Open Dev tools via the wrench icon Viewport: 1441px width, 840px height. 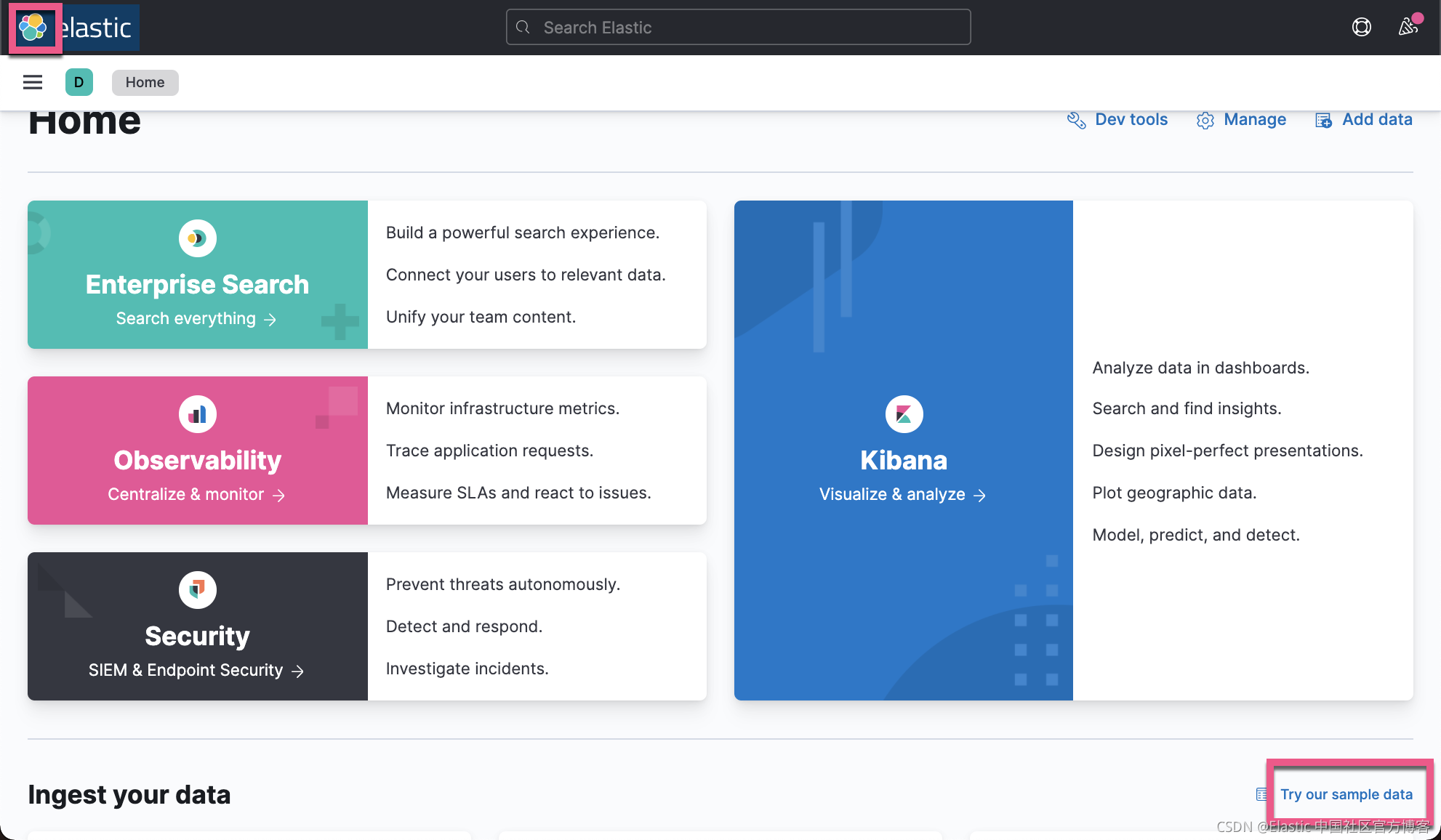click(1077, 120)
